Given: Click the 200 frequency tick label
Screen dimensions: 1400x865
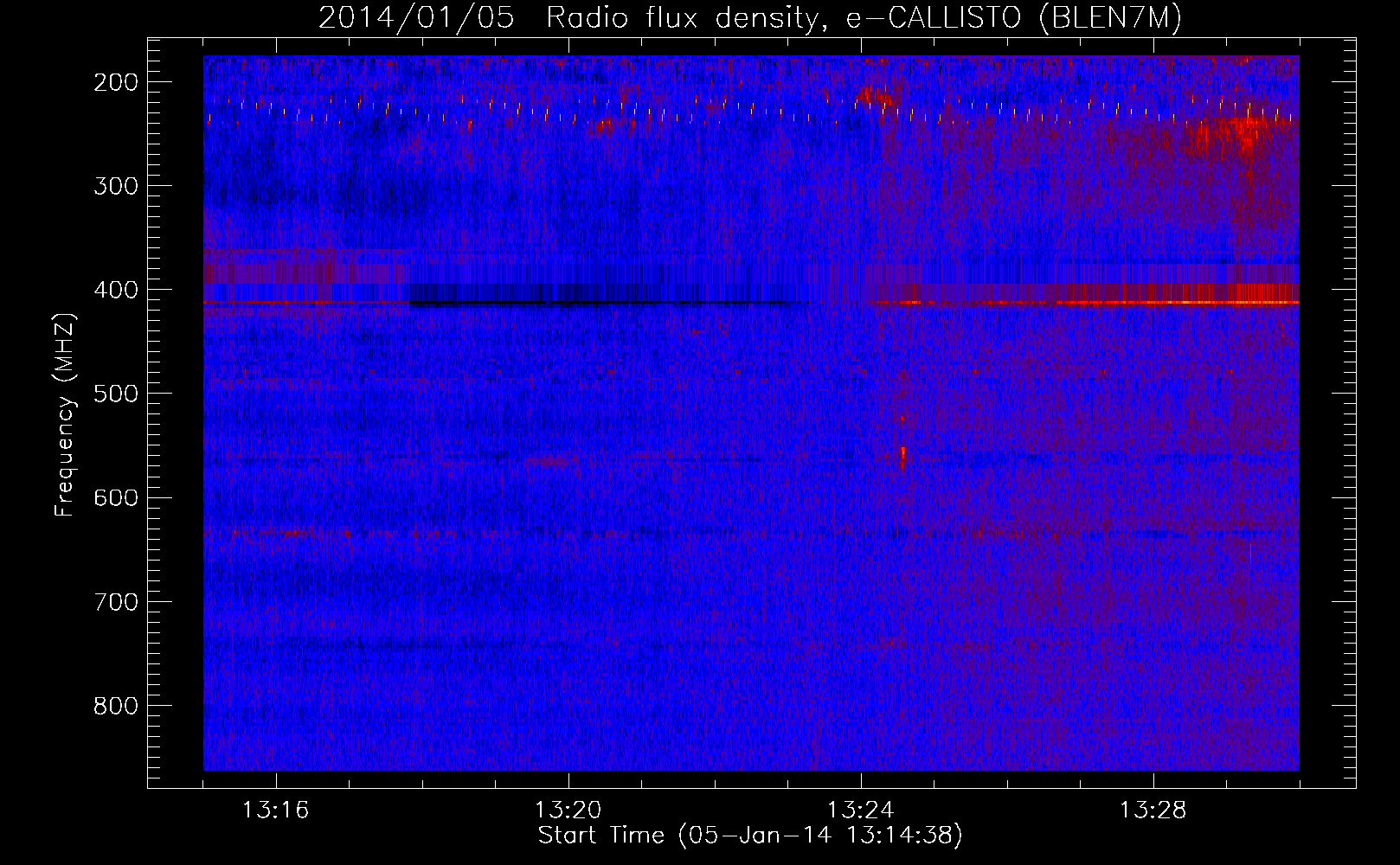Looking at the screenshot, I should 116,82.
